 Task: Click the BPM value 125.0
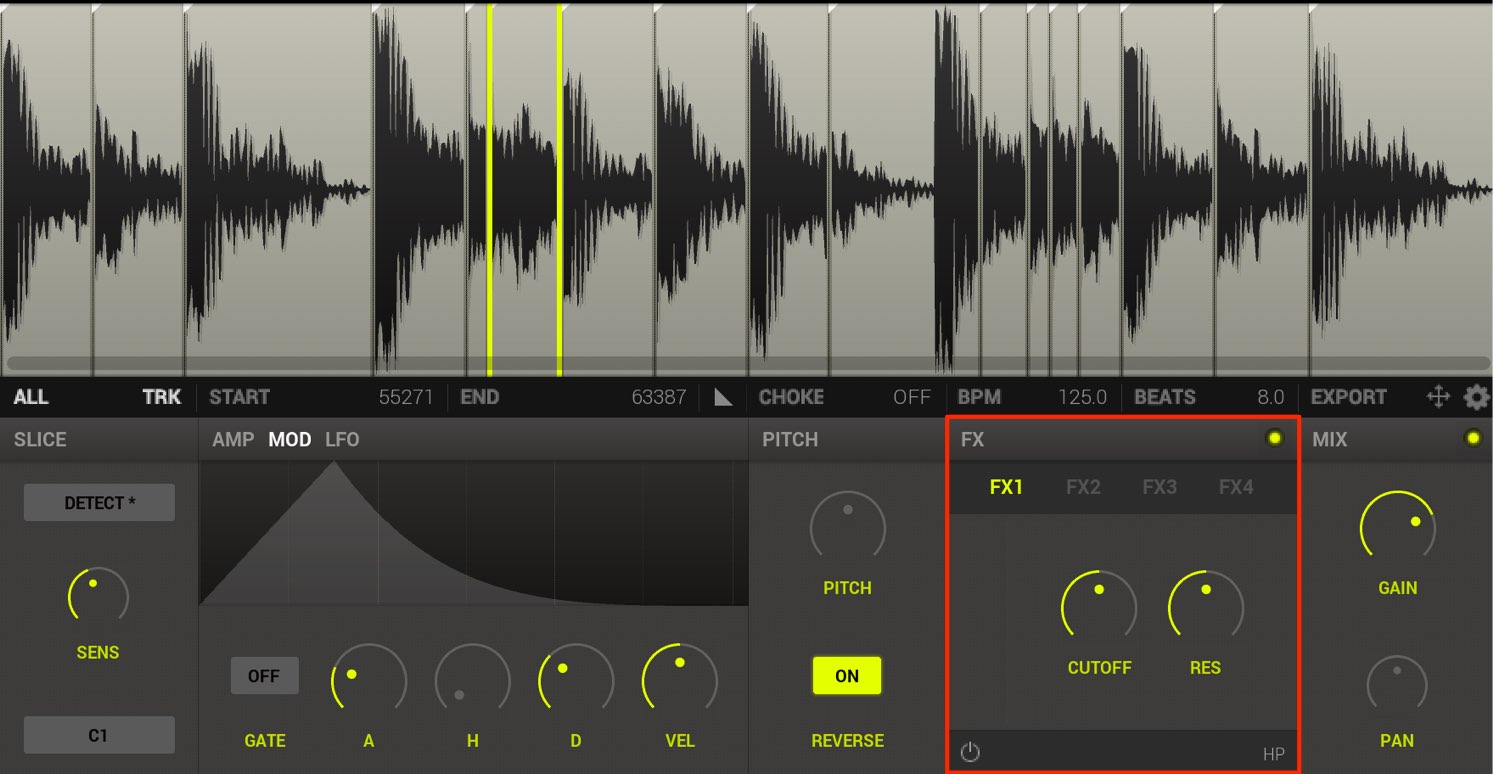(1082, 397)
